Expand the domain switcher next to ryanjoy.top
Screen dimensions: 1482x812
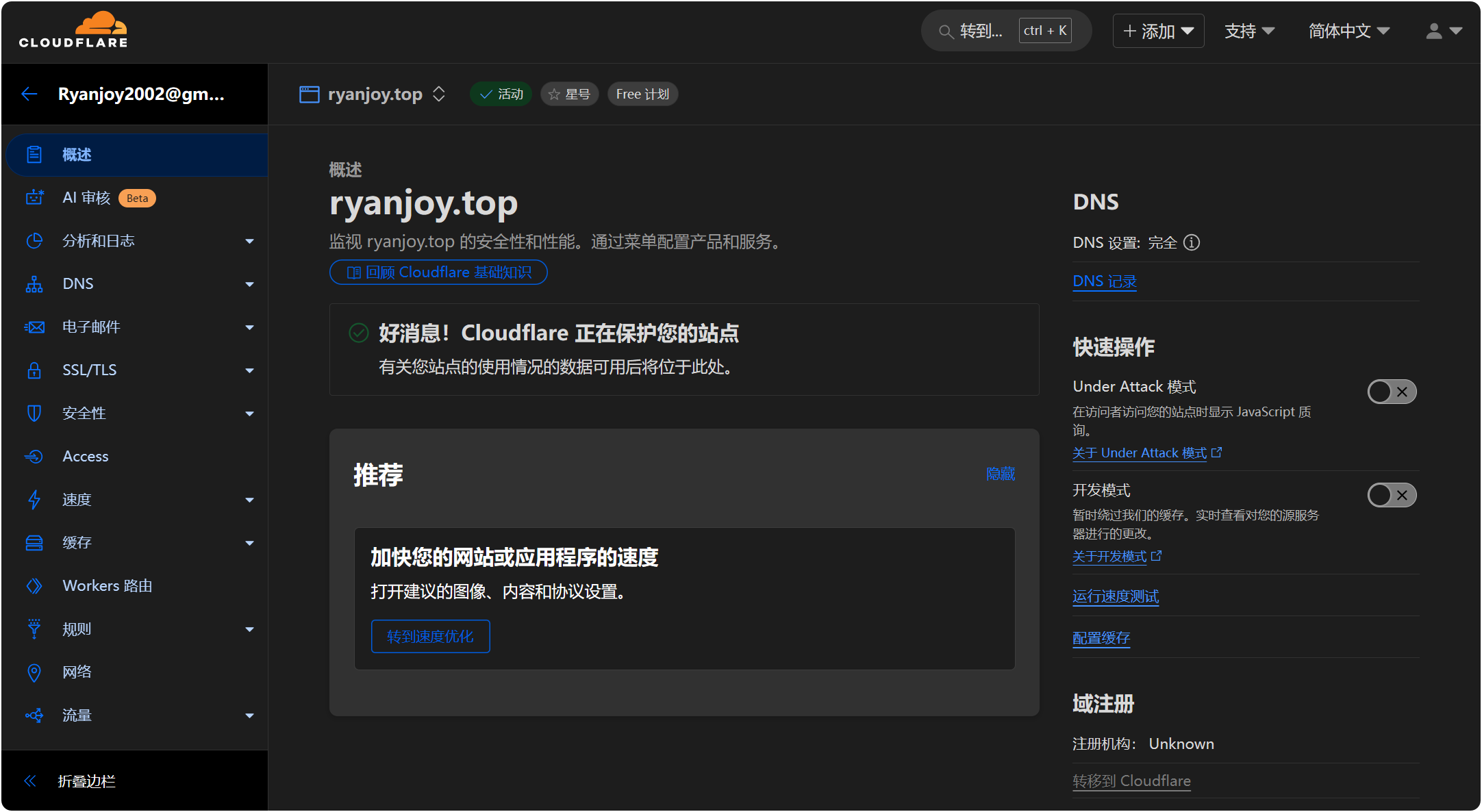(x=439, y=94)
